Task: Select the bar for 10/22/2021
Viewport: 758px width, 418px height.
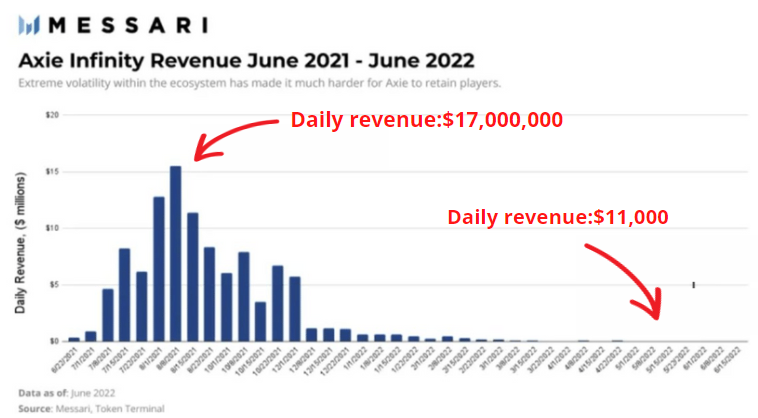Action: (x=277, y=303)
